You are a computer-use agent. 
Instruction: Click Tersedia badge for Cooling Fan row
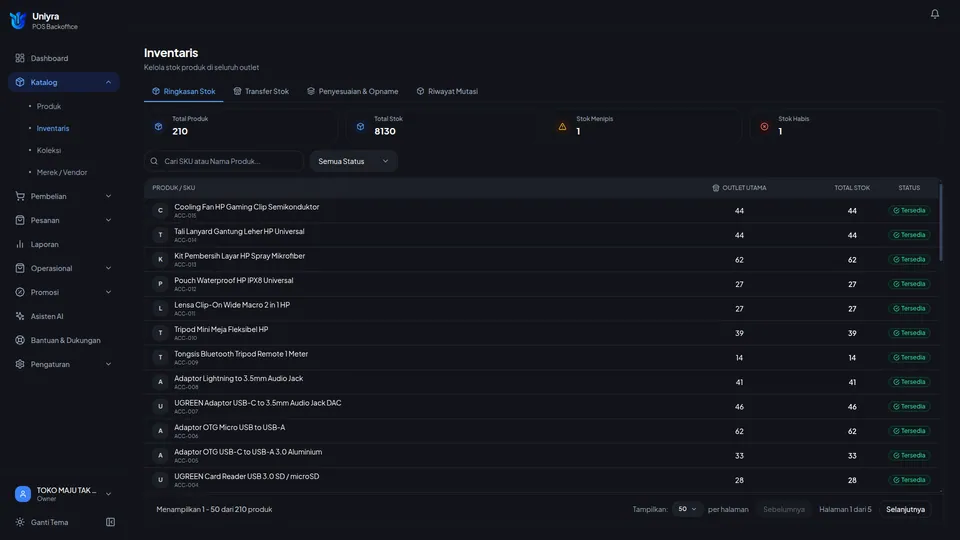909,211
